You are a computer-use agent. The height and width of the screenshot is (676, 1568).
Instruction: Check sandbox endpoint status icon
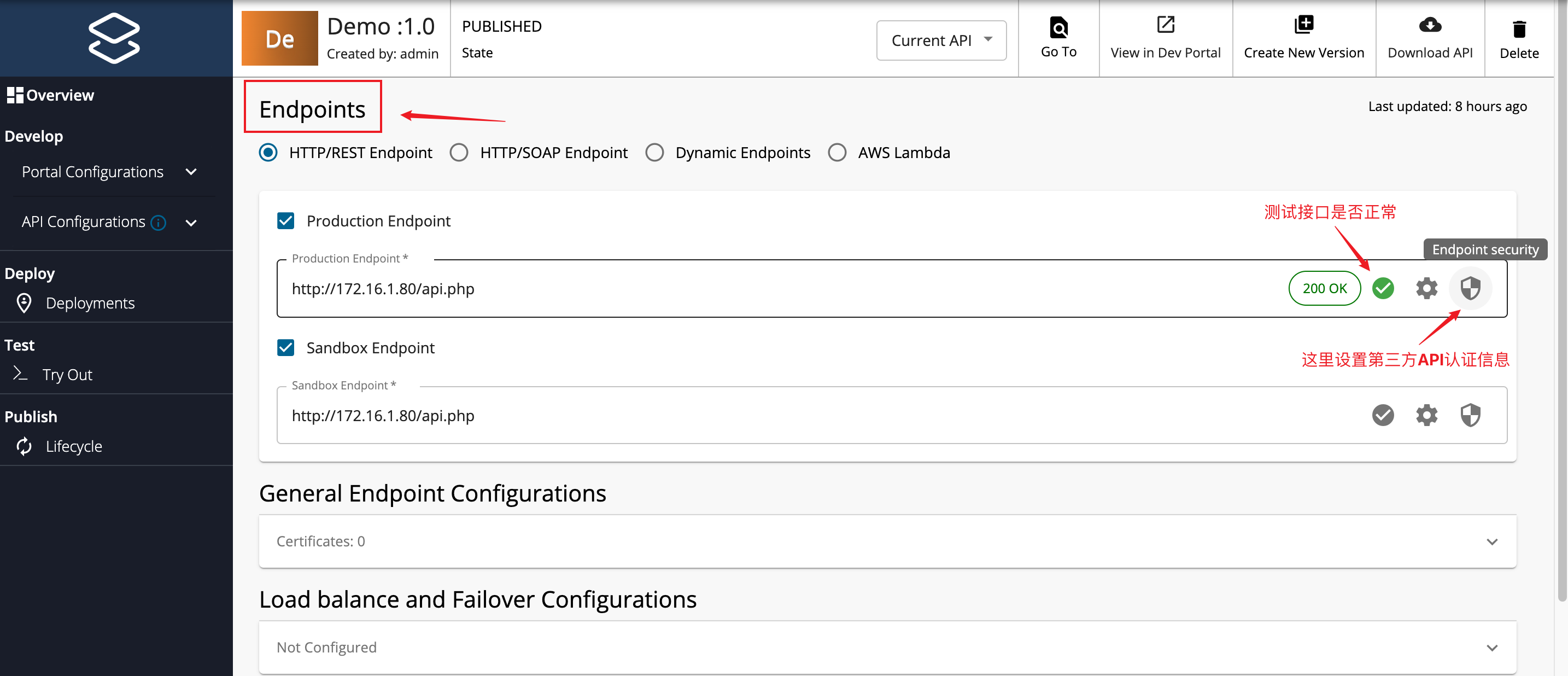pyautogui.click(x=1383, y=415)
